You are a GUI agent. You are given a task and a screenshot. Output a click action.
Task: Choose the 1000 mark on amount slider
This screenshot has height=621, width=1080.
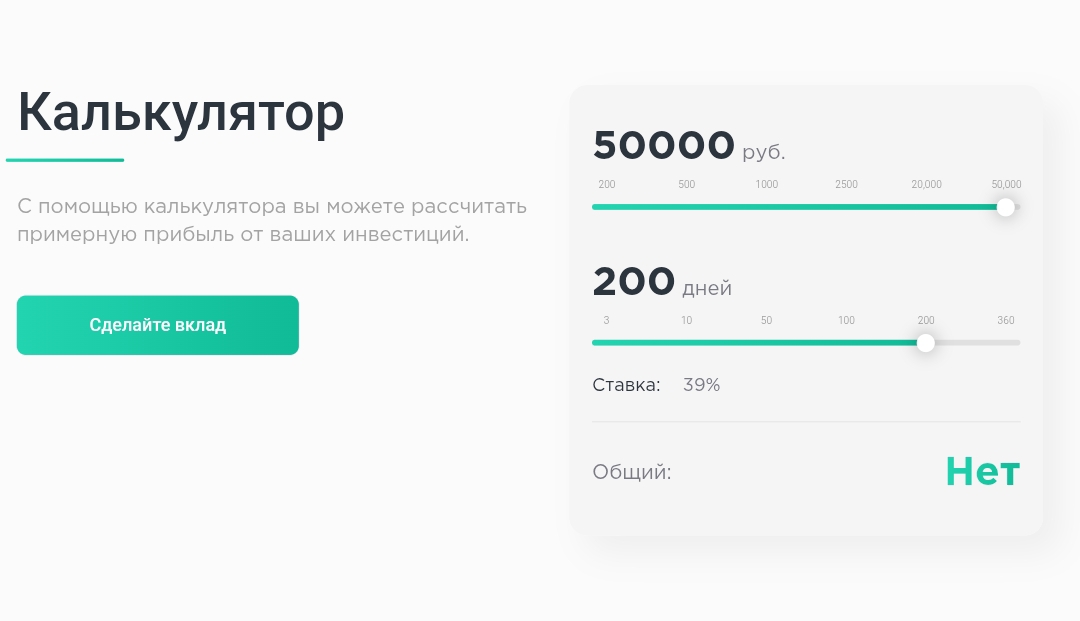pyautogui.click(x=767, y=185)
